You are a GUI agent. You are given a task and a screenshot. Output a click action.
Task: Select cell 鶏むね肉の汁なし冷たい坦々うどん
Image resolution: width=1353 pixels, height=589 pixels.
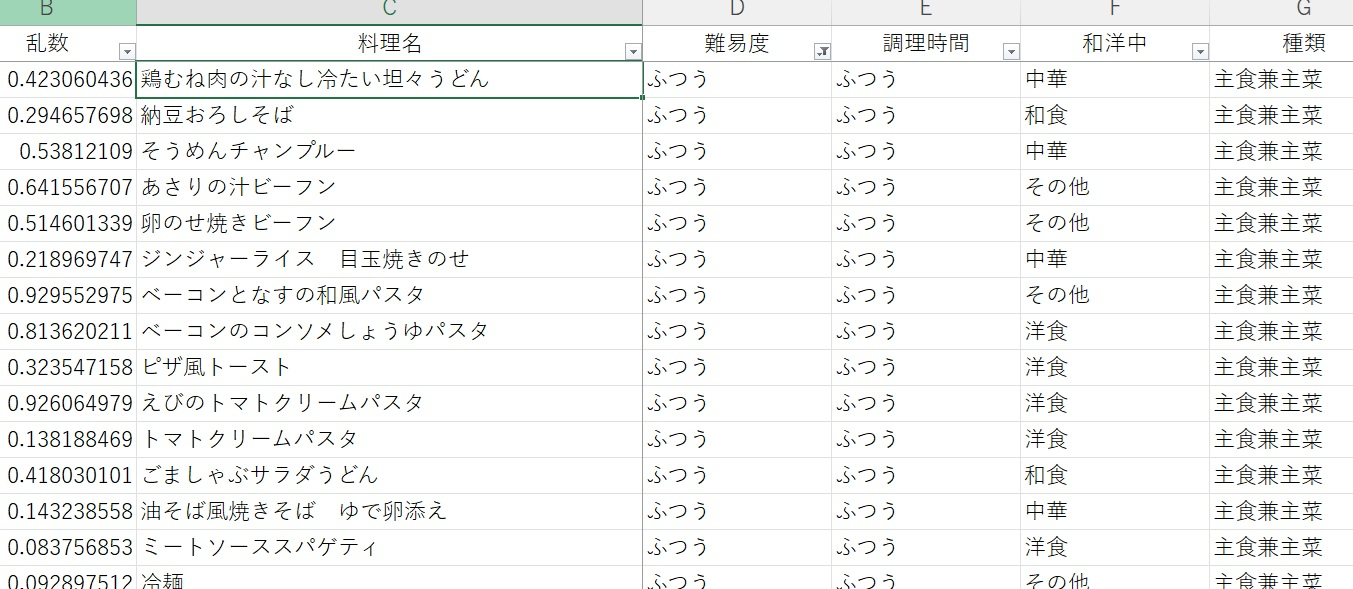390,80
